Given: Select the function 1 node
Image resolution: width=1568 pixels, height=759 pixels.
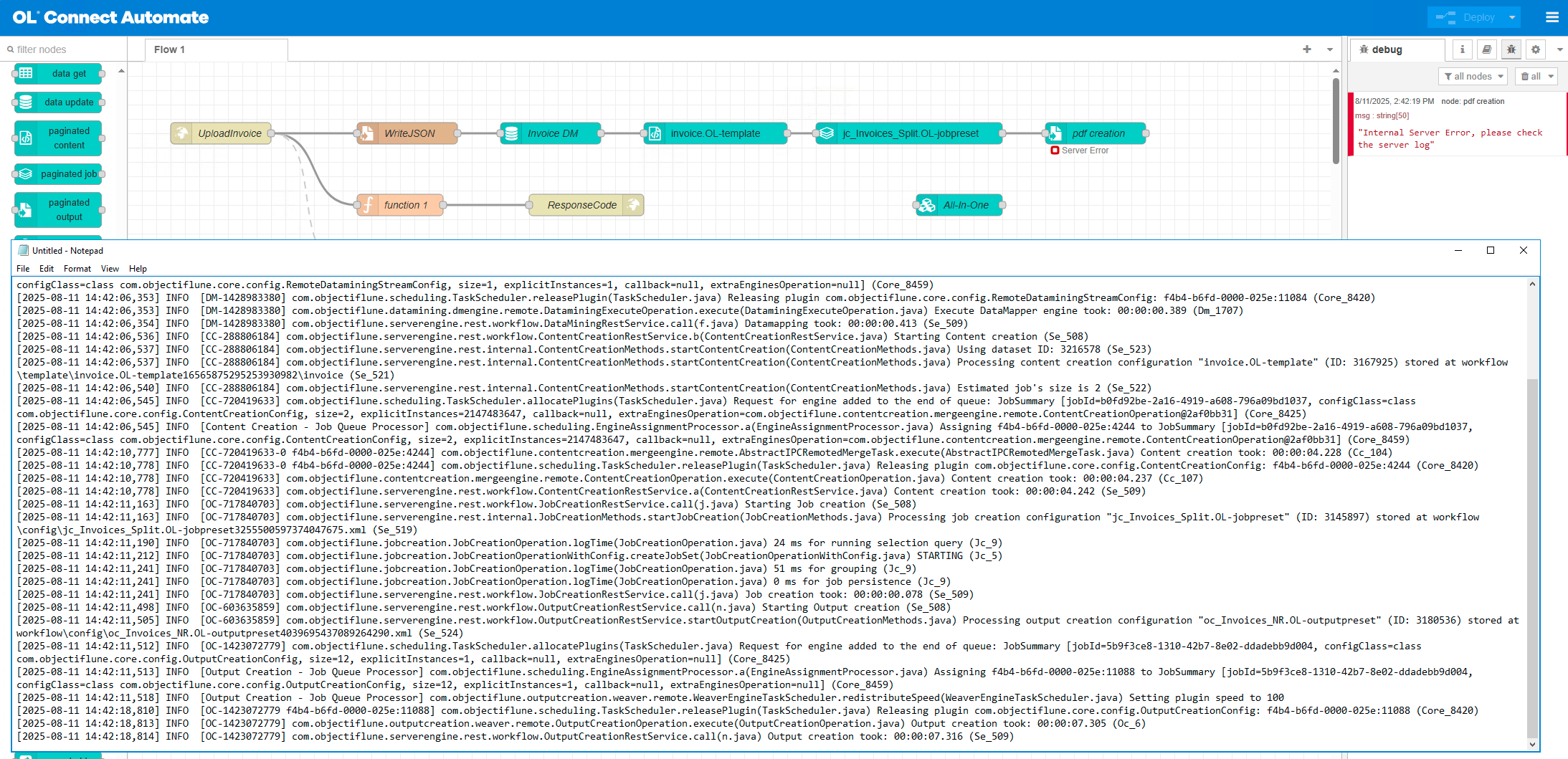Looking at the screenshot, I should [x=405, y=205].
